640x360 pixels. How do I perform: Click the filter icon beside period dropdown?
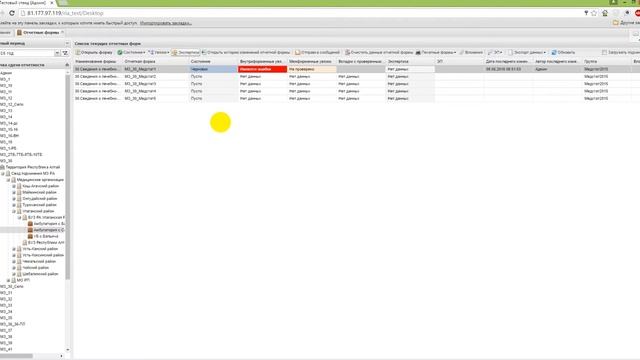point(65,53)
